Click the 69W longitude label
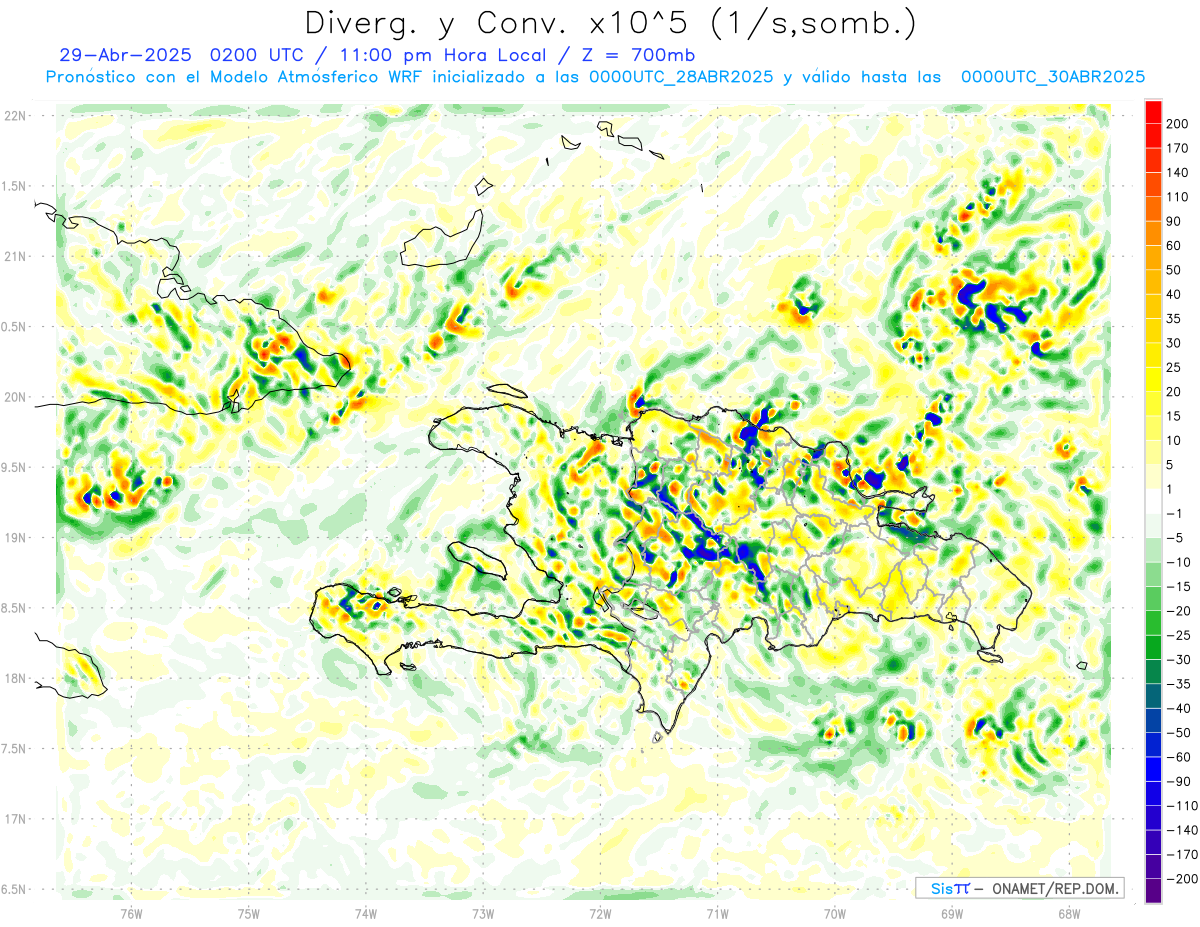This screenshot has width=1200, height=927. click(952, 912)
